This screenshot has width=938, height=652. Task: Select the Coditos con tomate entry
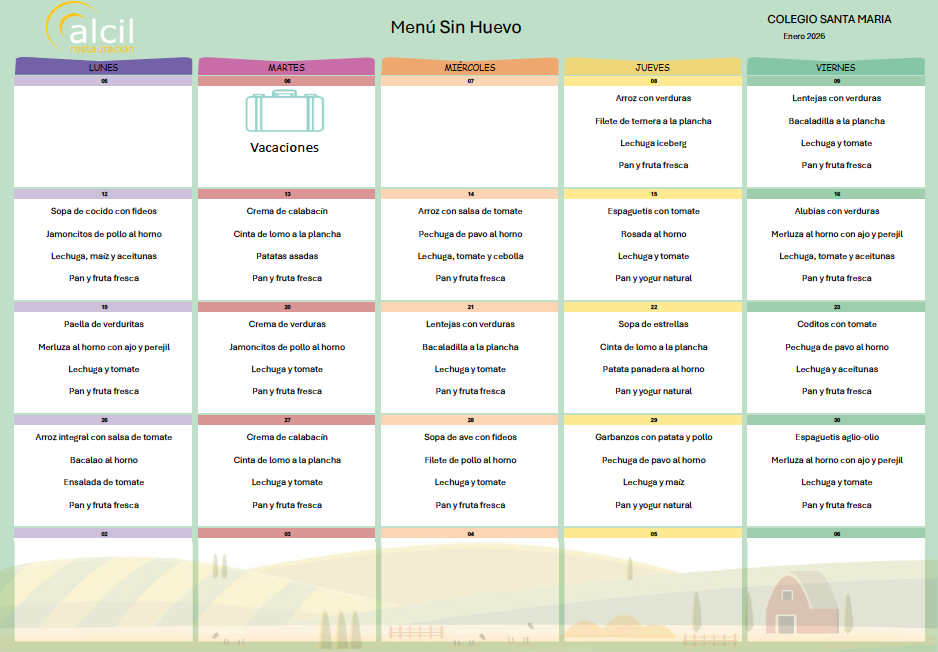point(836,324)
